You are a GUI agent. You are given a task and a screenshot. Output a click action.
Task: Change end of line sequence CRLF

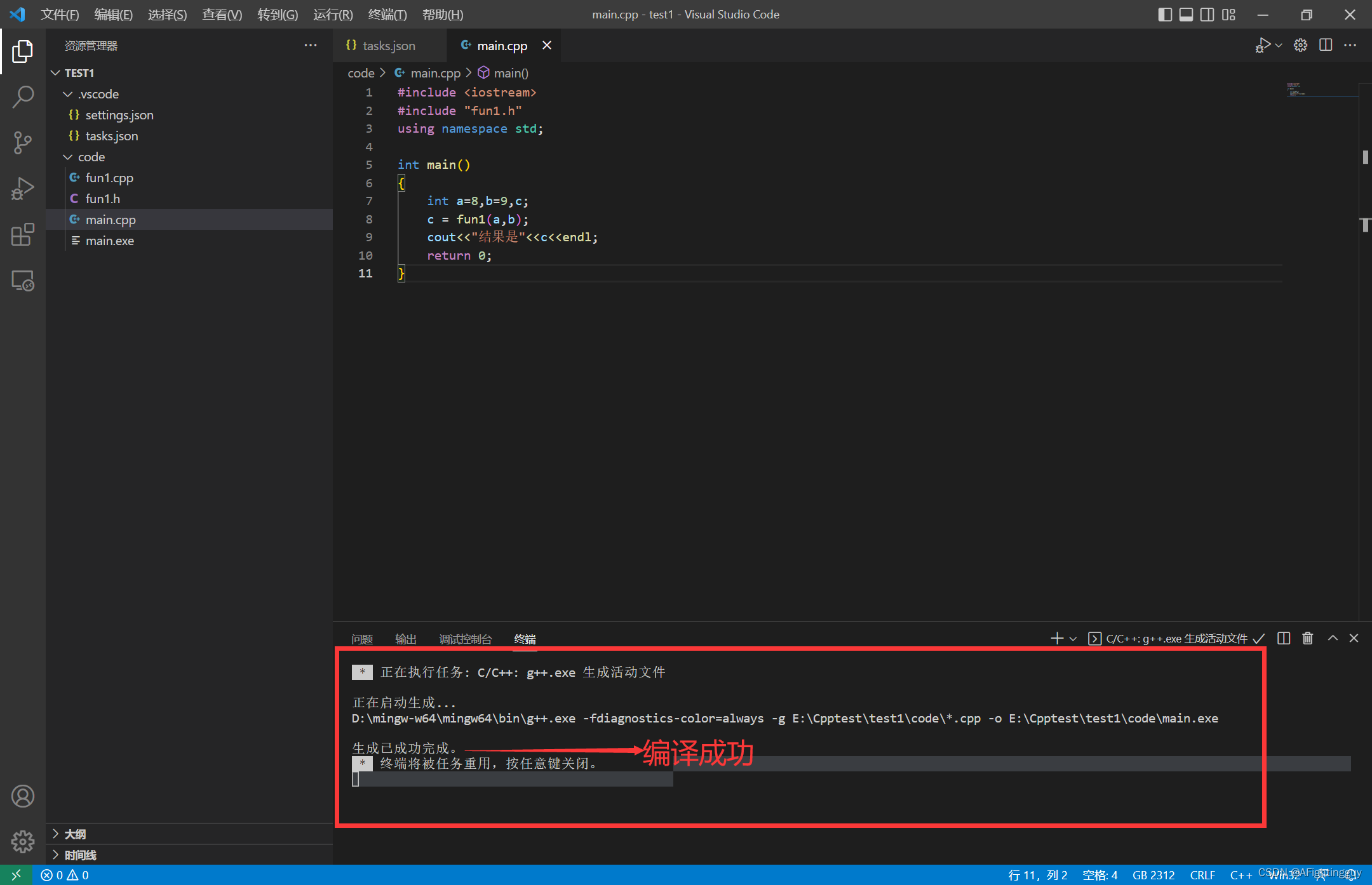[x=1202, y=875]
